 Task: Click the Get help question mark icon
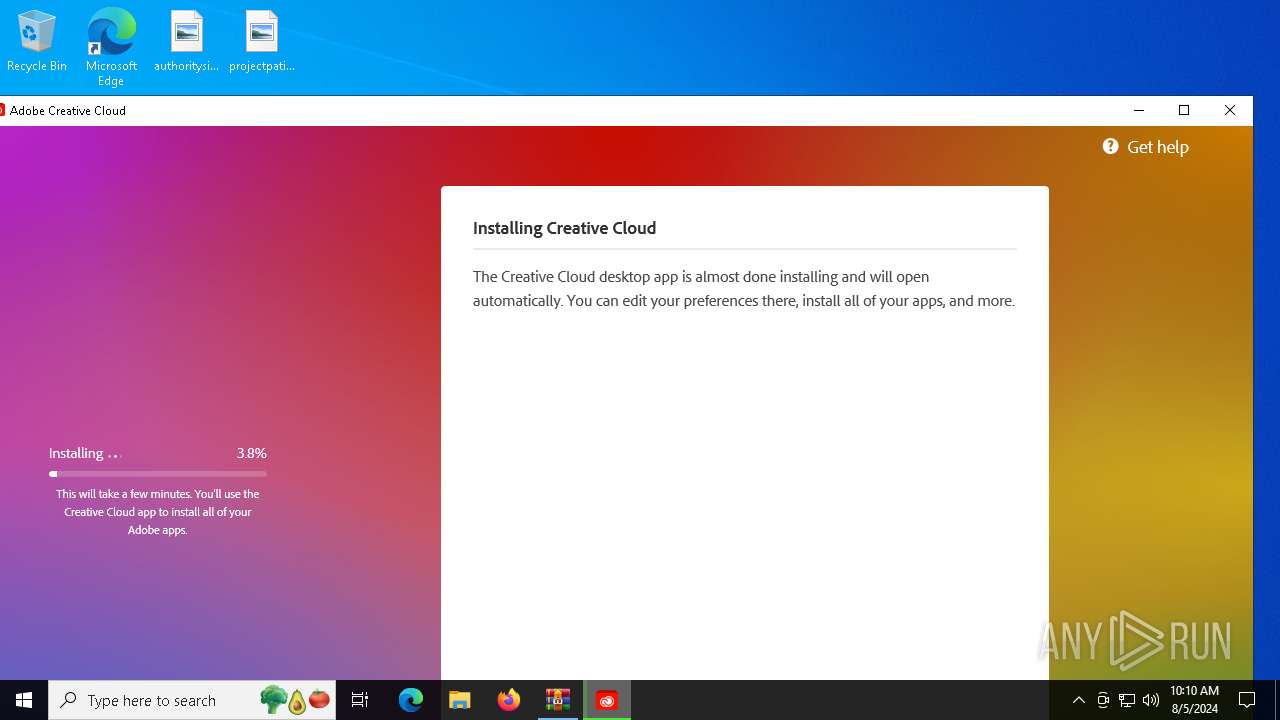(1110, 147)
